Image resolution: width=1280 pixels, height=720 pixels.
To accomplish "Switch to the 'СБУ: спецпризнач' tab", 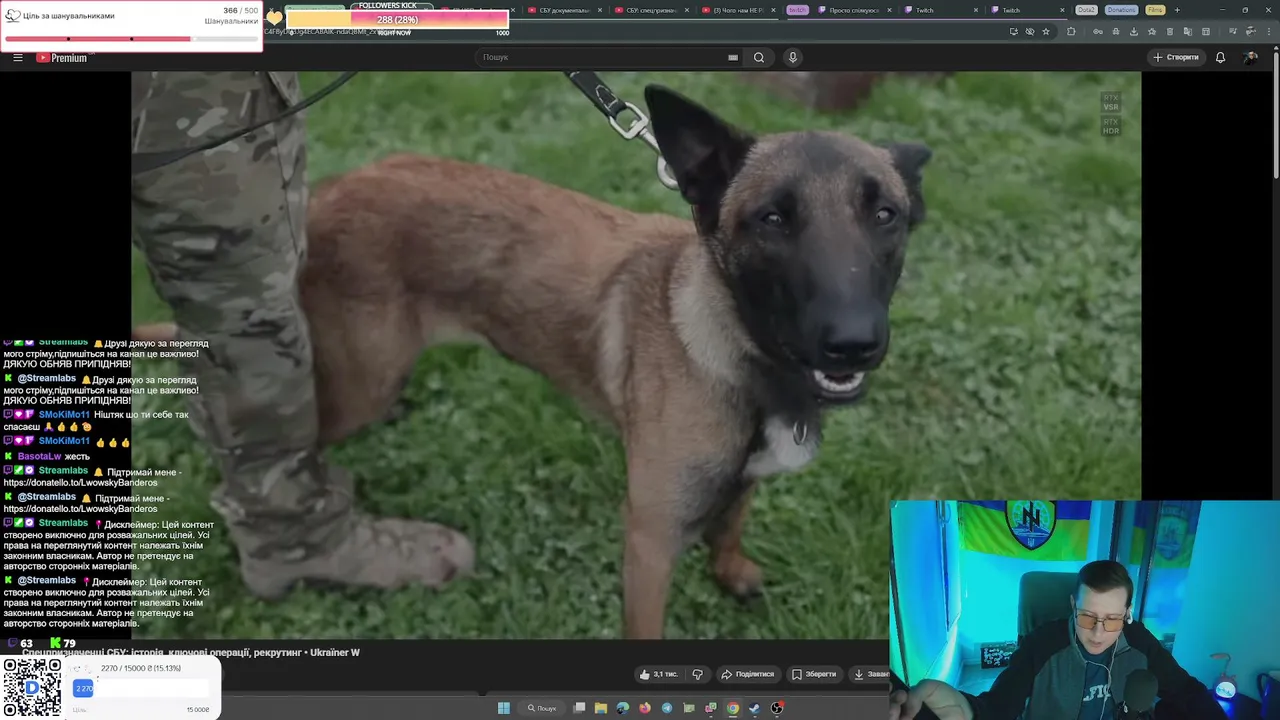I will coord(651,10).
